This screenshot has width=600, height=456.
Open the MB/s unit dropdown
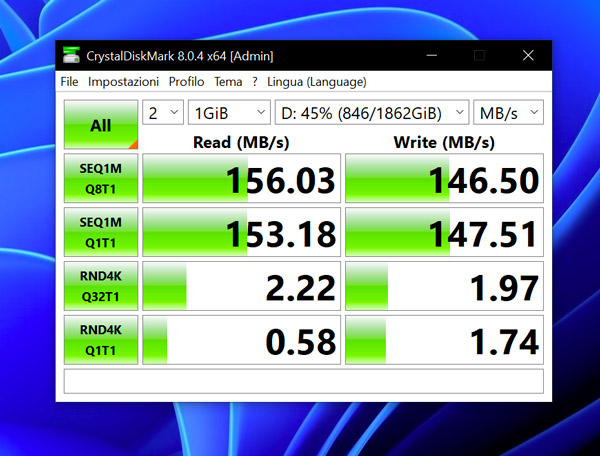click(509, 112)
